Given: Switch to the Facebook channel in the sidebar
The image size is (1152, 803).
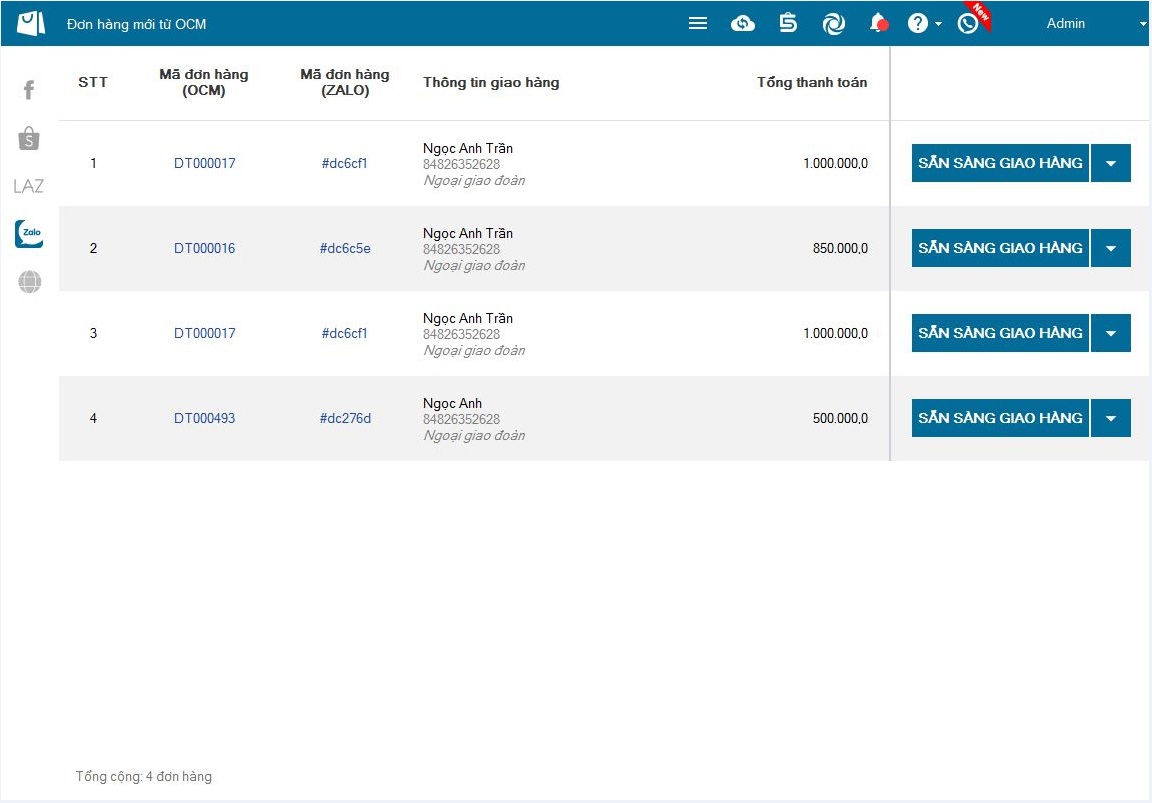Looking at the screenshot, I should point(29,91).
